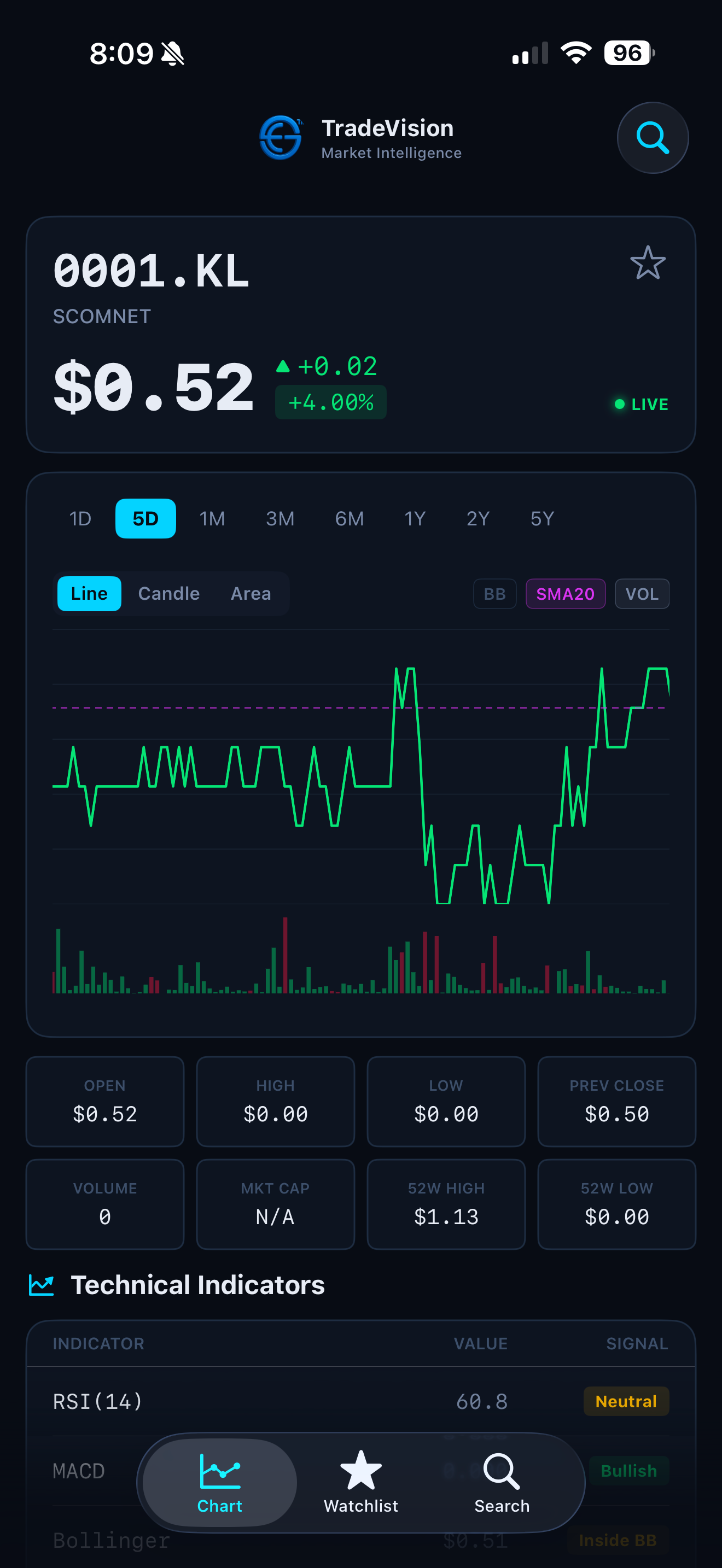The image size is (722, 1568).
Task: Select the 5Y time range
Action: point(543,519)
